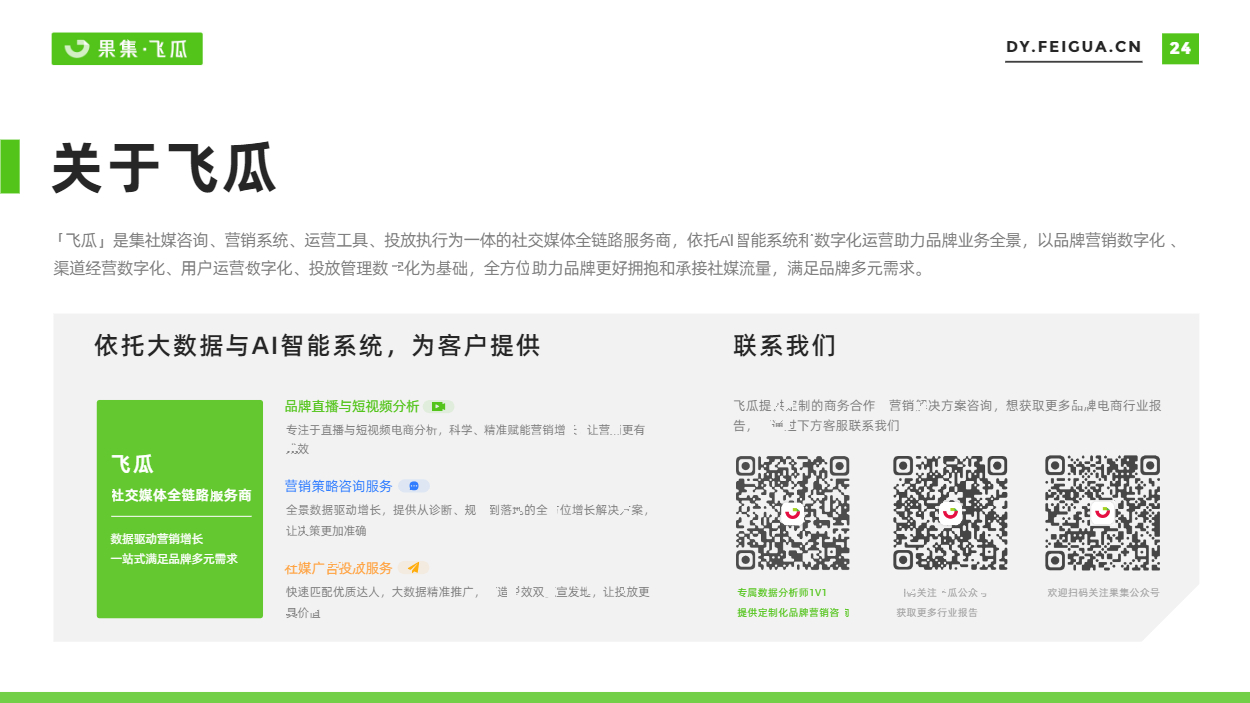
Task: Open the DY.FEIGUA.CN link
Action: pyautogui.click(x=1073, y=47)
